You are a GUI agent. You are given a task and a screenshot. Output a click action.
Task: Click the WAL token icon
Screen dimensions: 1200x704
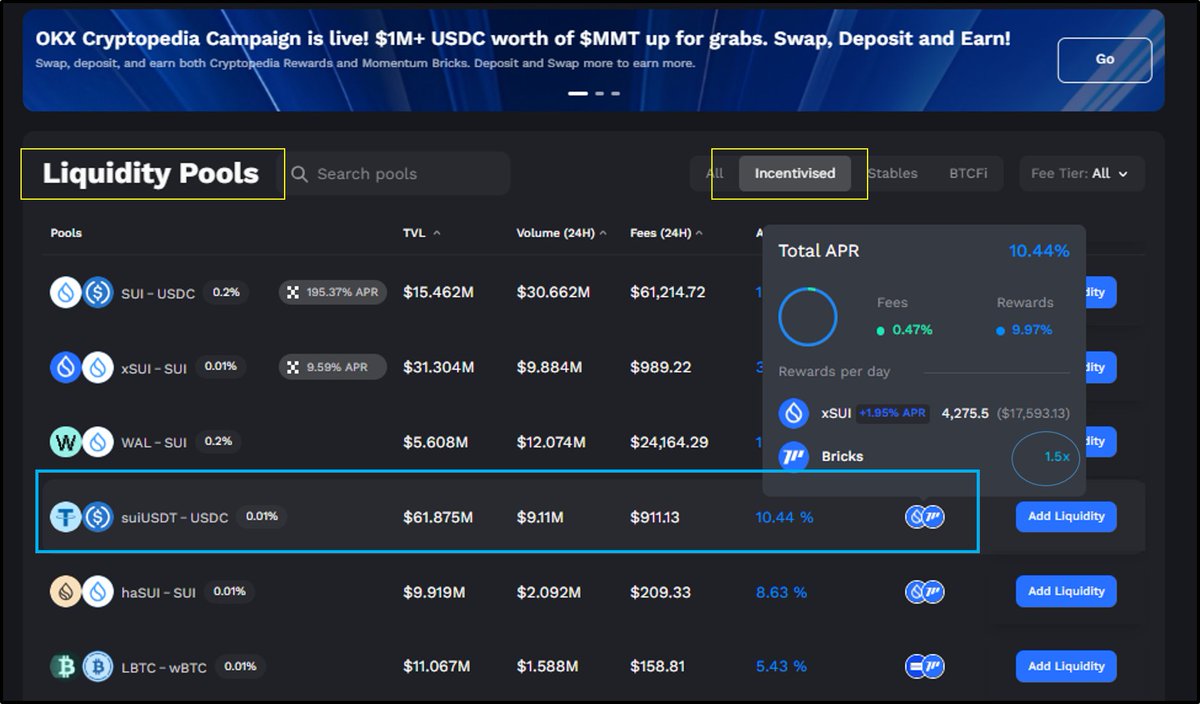click(x=66, y=441)
